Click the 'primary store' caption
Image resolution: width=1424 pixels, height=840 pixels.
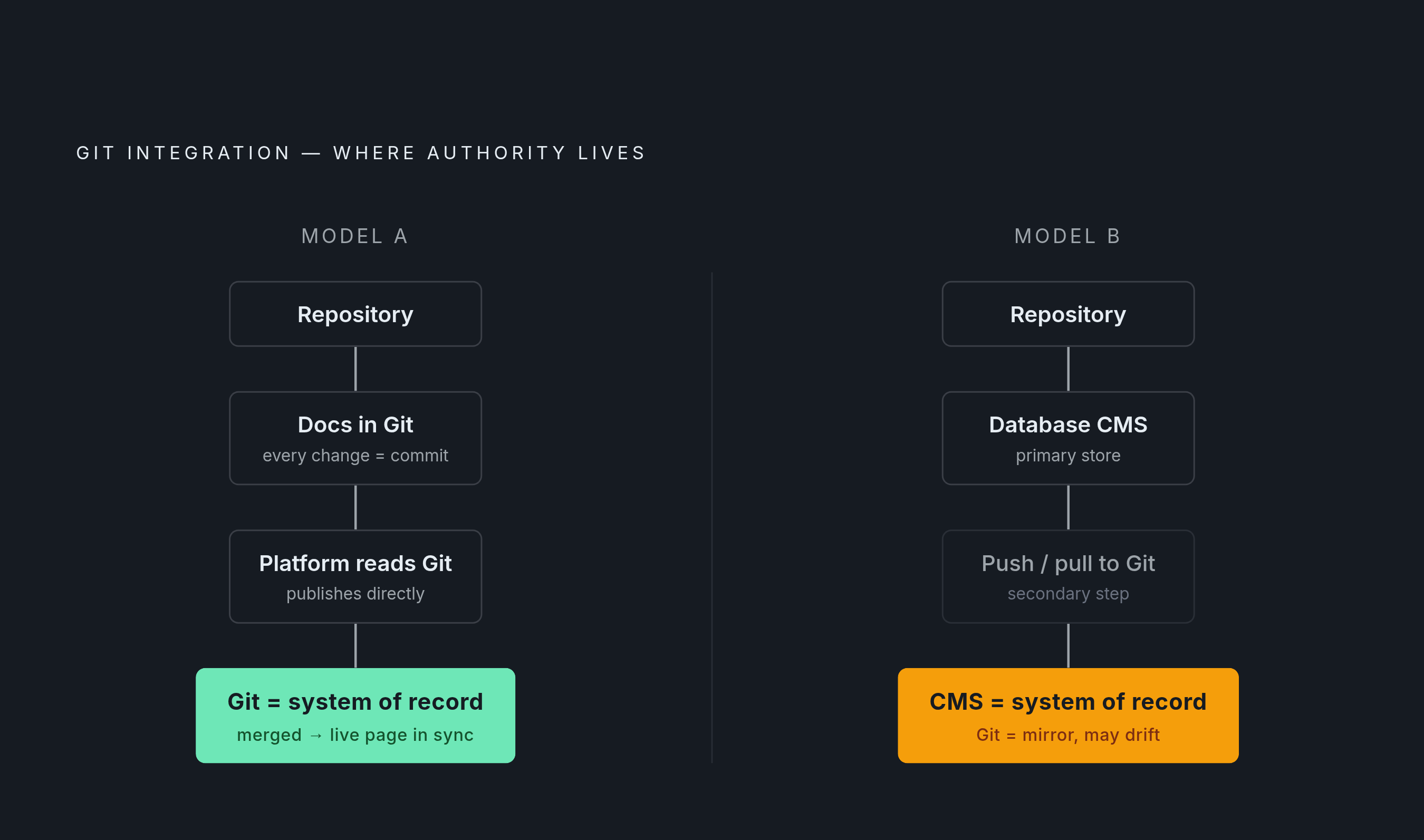pos(1068,456)
